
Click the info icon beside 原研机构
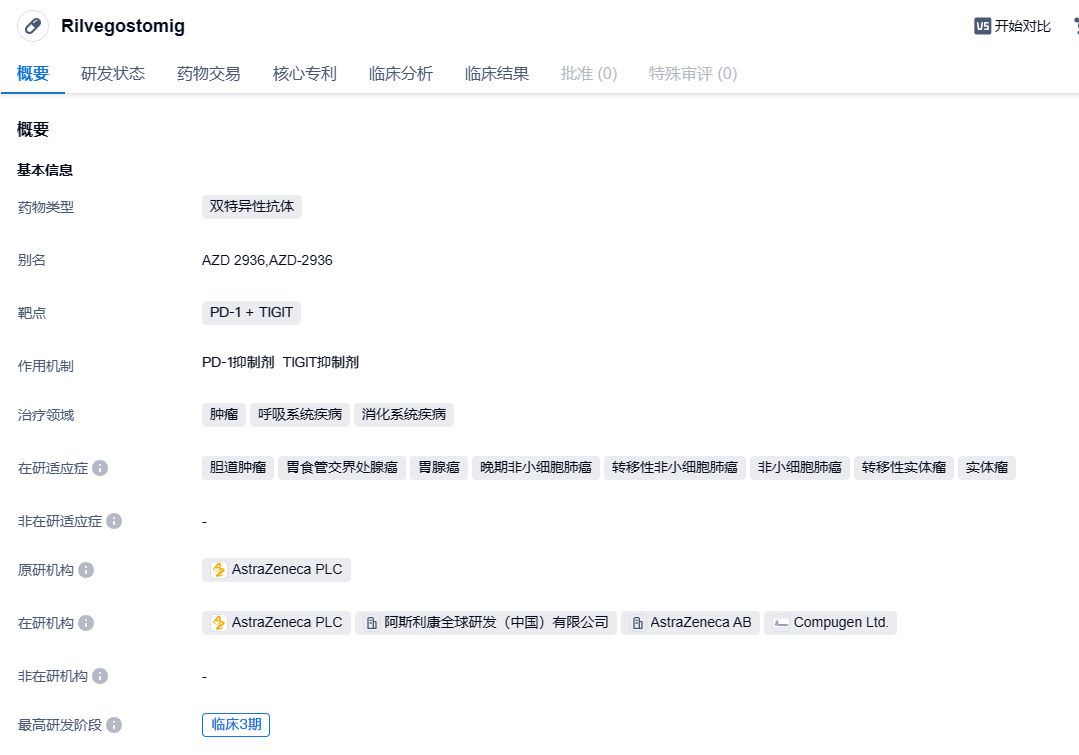[86, 570]
